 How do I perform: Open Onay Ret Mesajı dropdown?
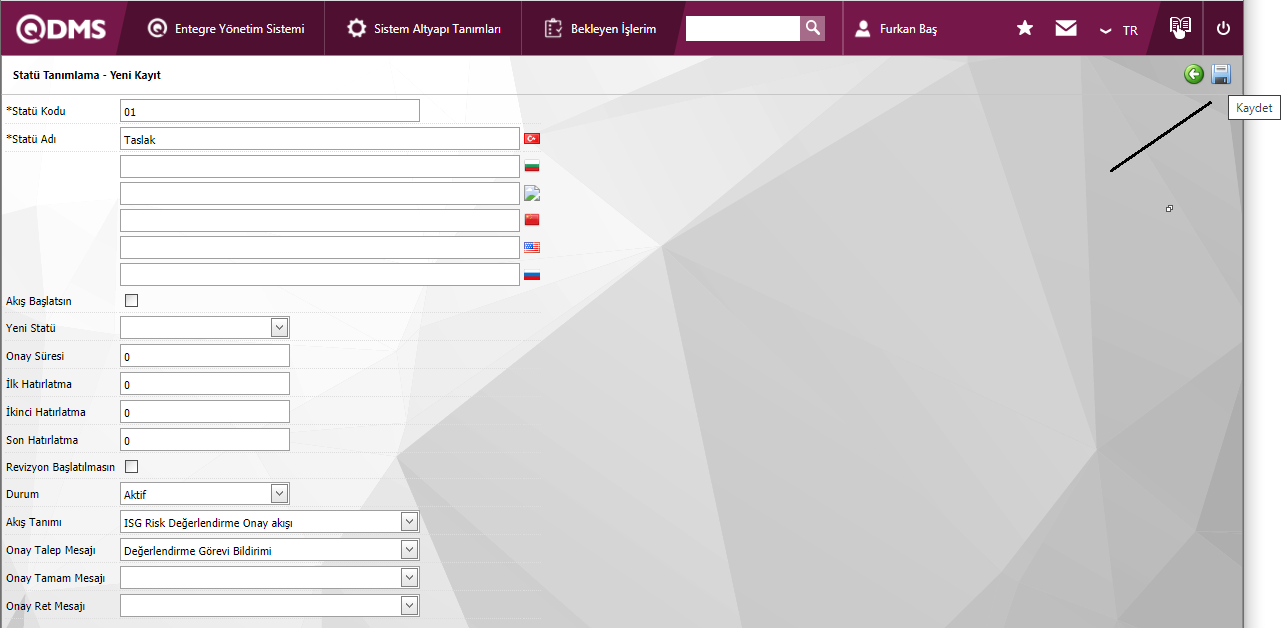coord(269,605)
